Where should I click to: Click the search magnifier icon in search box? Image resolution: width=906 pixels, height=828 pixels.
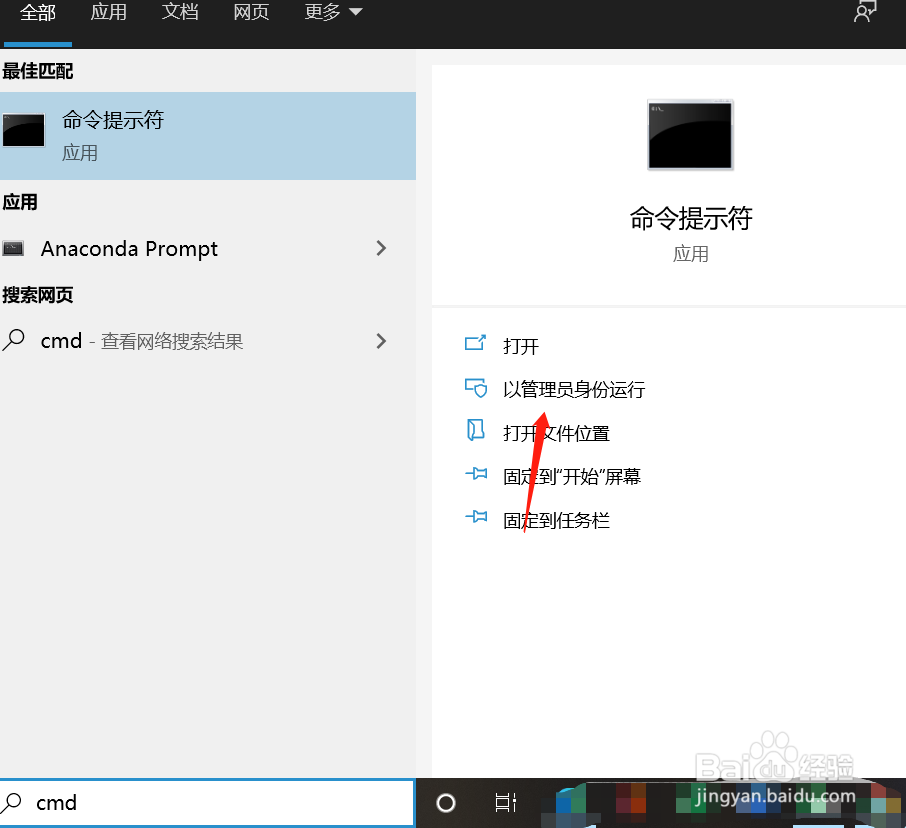pos(12,802)
